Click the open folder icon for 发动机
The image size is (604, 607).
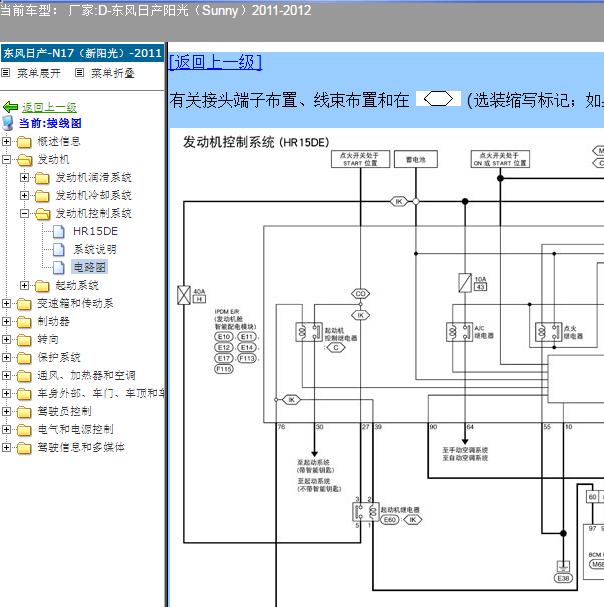pyautogui.click(x=25, y=159)
